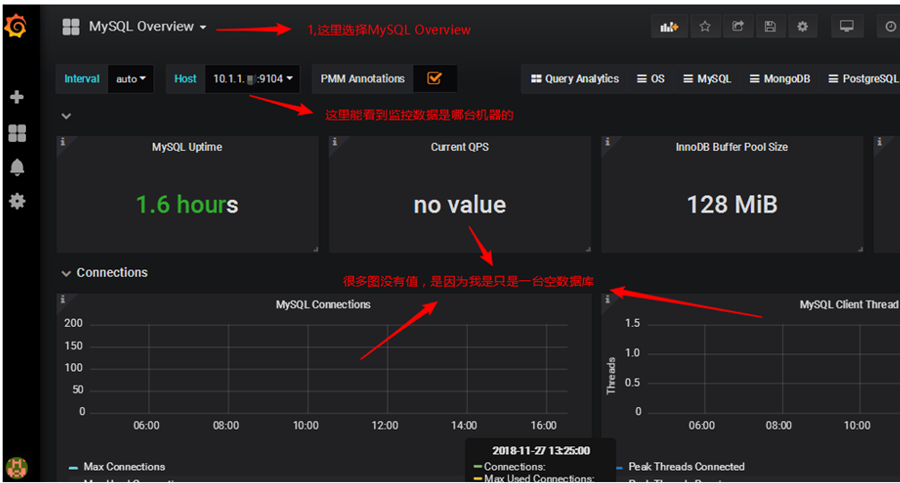Image resolution: width=900 pixels, height=483 pixels.
Task: Open the Dashboards icon in the sidebar
Action: pyautogui.click(x=17, y=133)
